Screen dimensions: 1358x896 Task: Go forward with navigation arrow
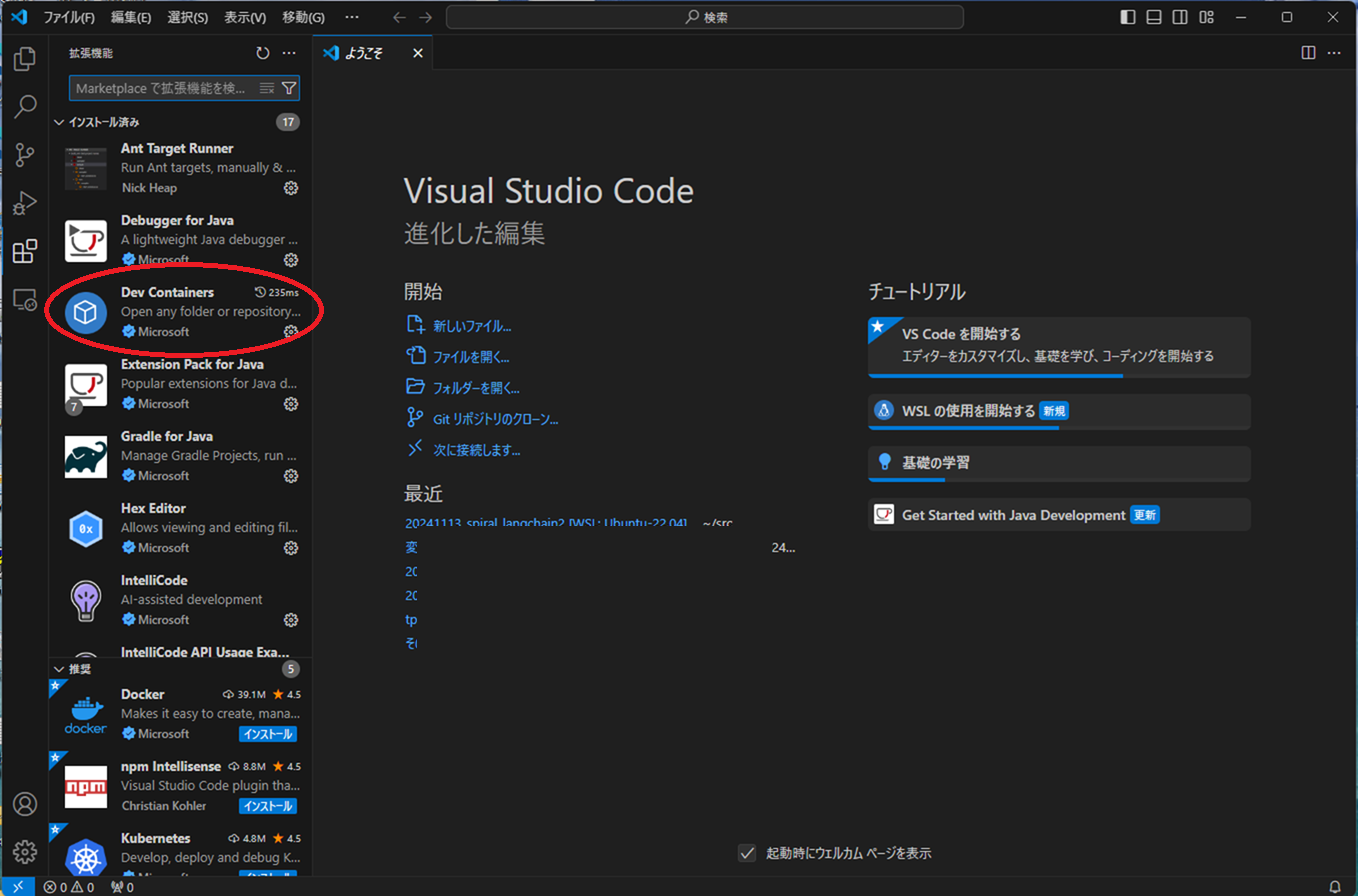click(426, 17)
